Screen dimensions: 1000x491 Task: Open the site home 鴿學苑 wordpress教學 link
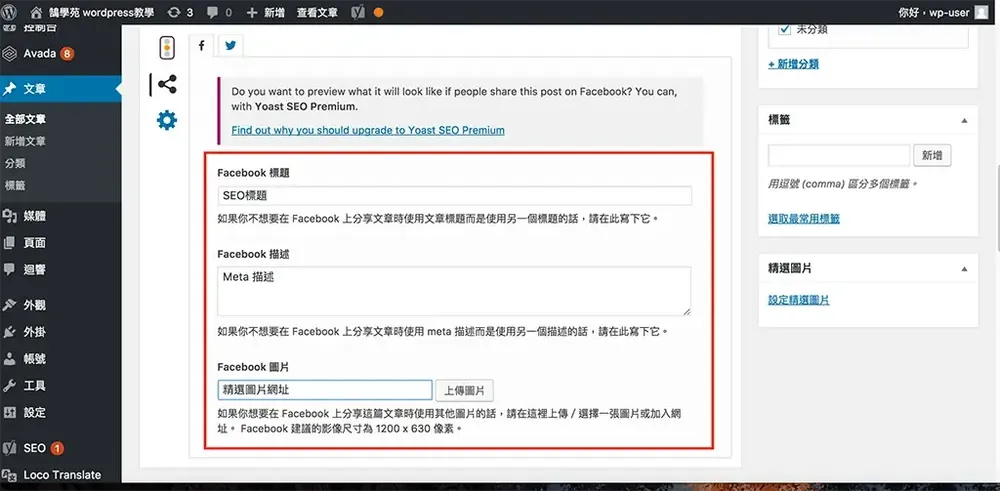[92, 12]
